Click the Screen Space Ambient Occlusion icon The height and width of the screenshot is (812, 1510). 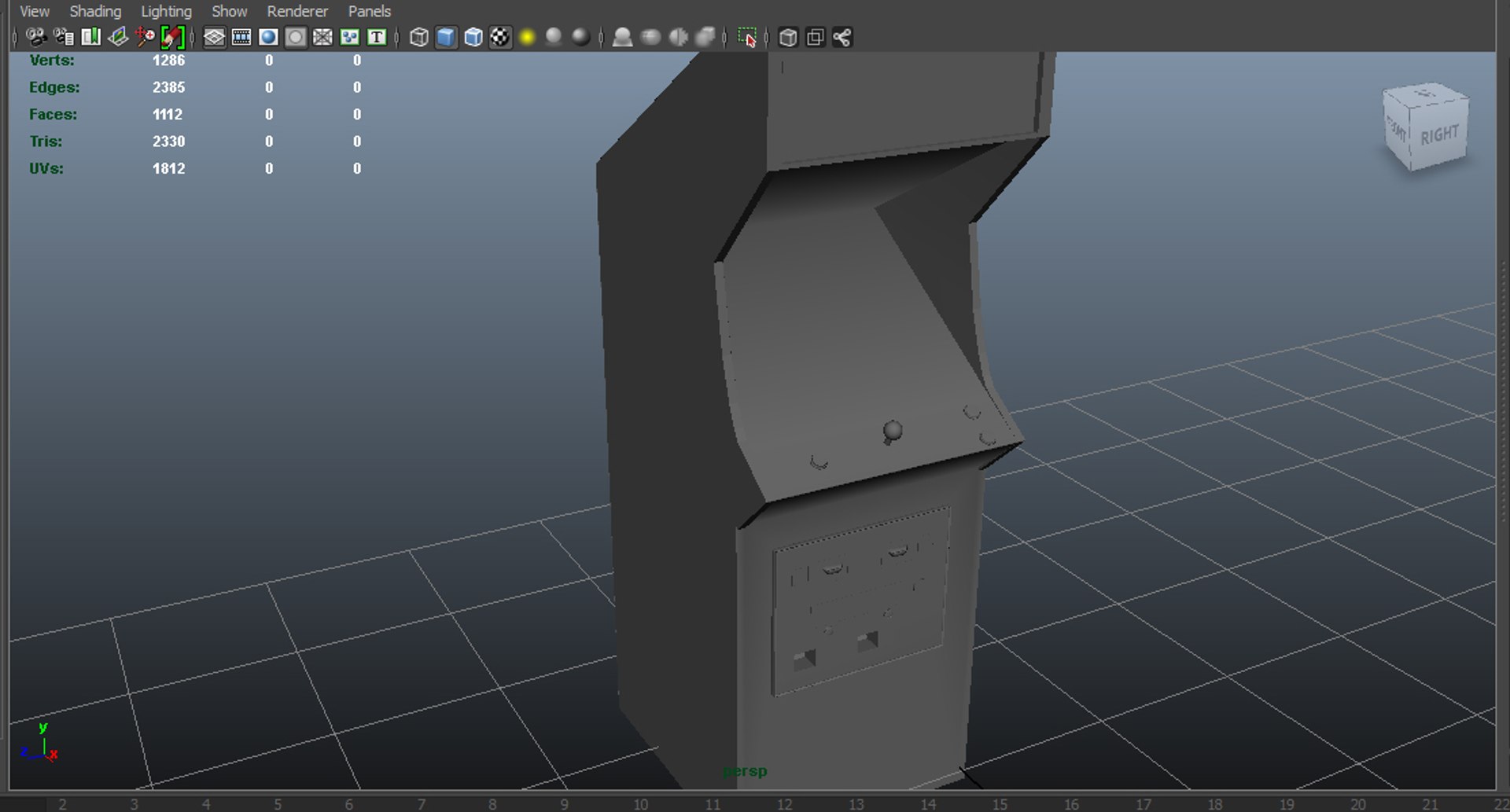622,37
